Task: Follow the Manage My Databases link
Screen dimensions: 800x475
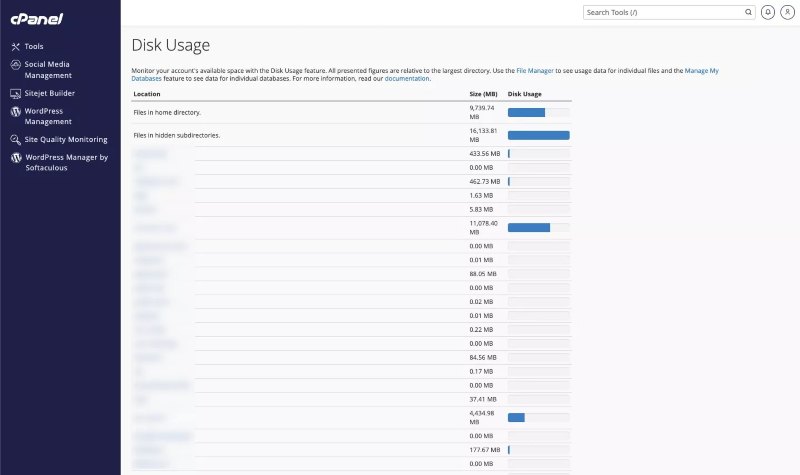Action: click(x=702, y=71)
